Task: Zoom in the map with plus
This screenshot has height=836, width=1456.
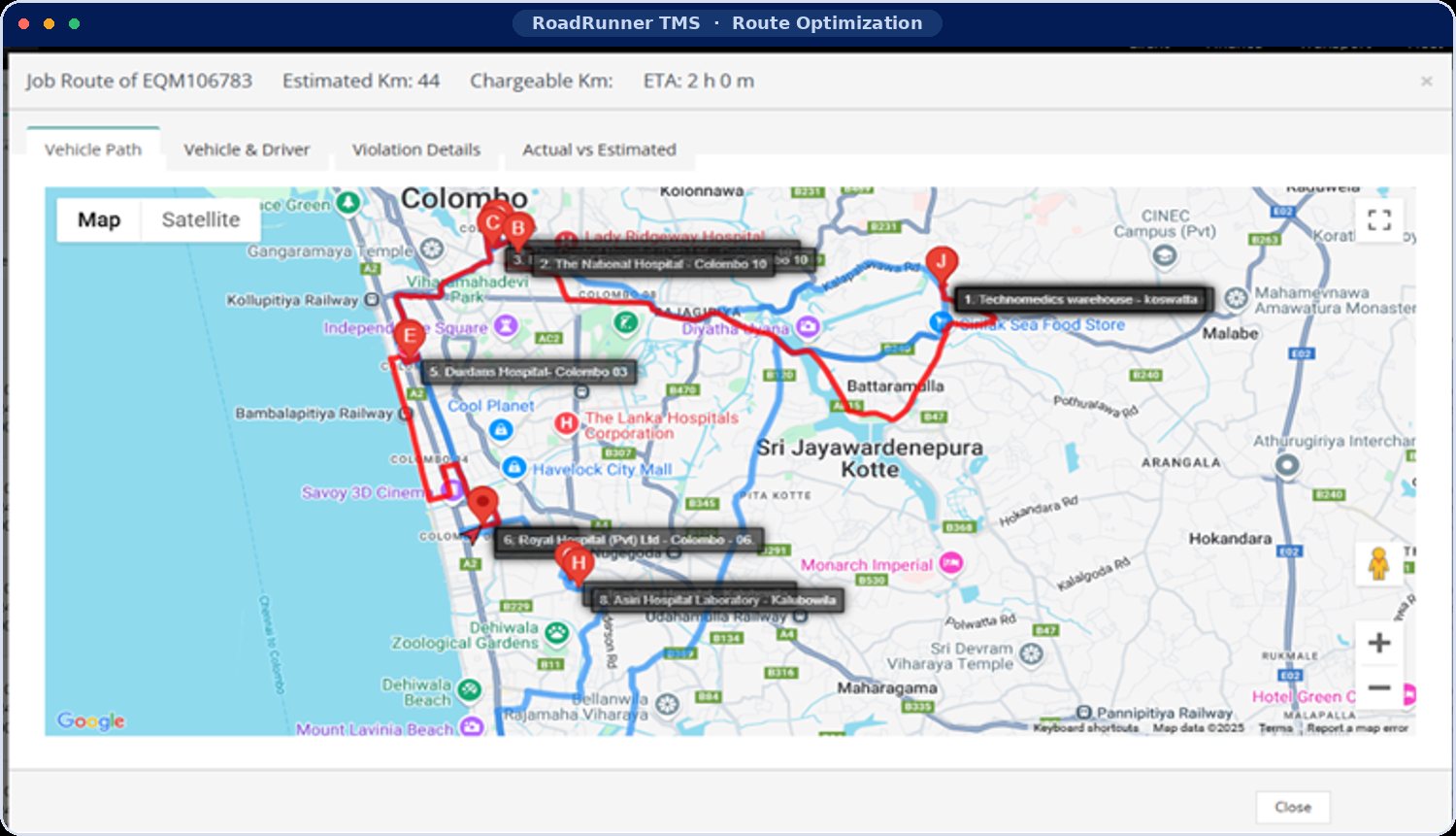Action: [1379, 643]
